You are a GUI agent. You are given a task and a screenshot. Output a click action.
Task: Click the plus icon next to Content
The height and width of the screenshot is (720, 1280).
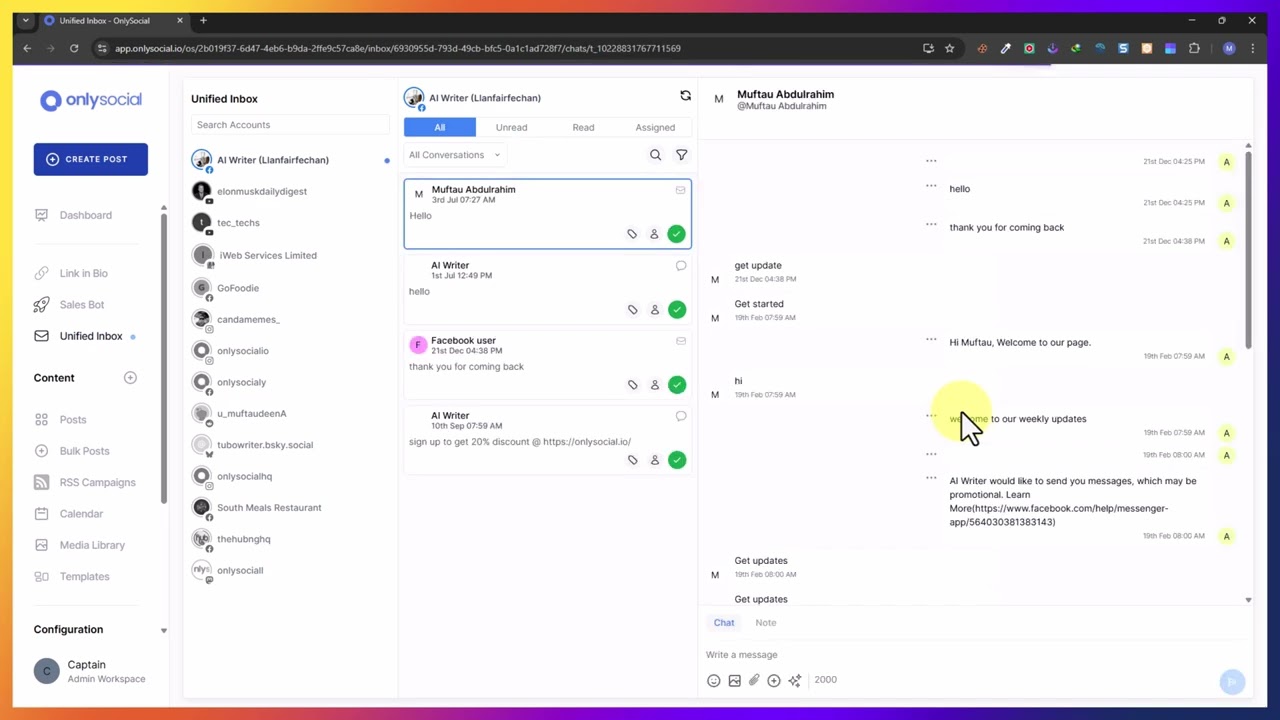(x=130, y=378)
